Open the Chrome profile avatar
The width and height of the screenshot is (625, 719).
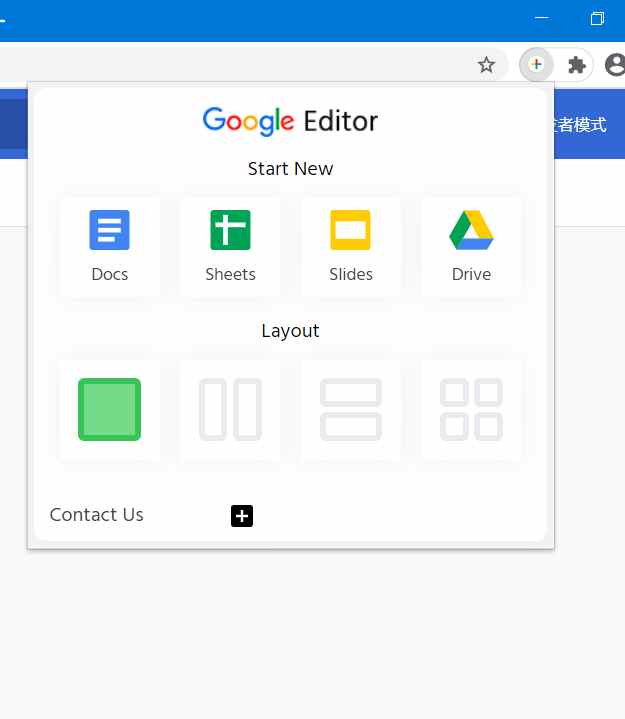pyautogui.click(x=616, y=65)
